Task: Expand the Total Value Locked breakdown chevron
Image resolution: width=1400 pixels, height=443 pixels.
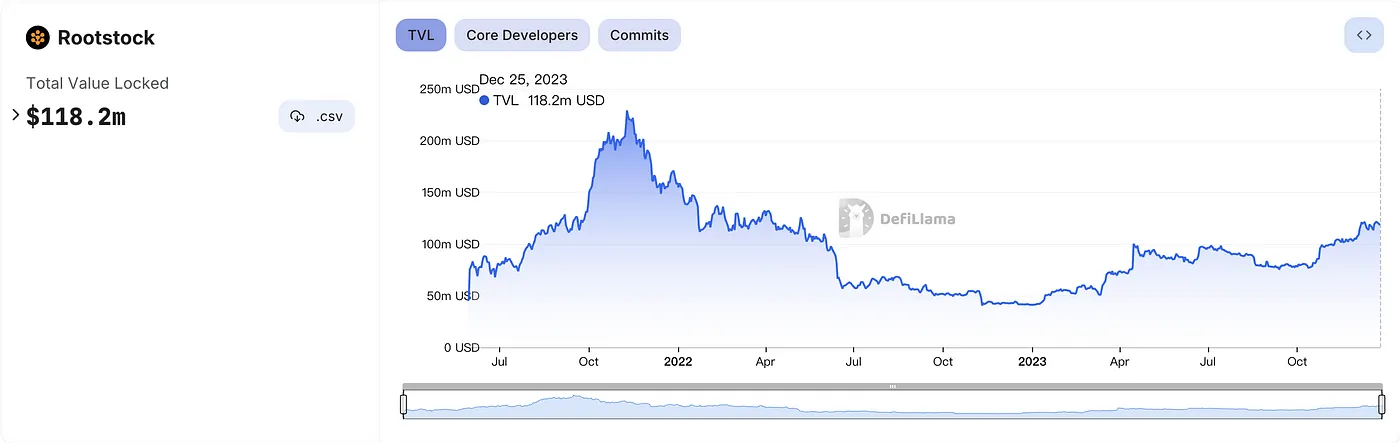Action: coord(15,115)
